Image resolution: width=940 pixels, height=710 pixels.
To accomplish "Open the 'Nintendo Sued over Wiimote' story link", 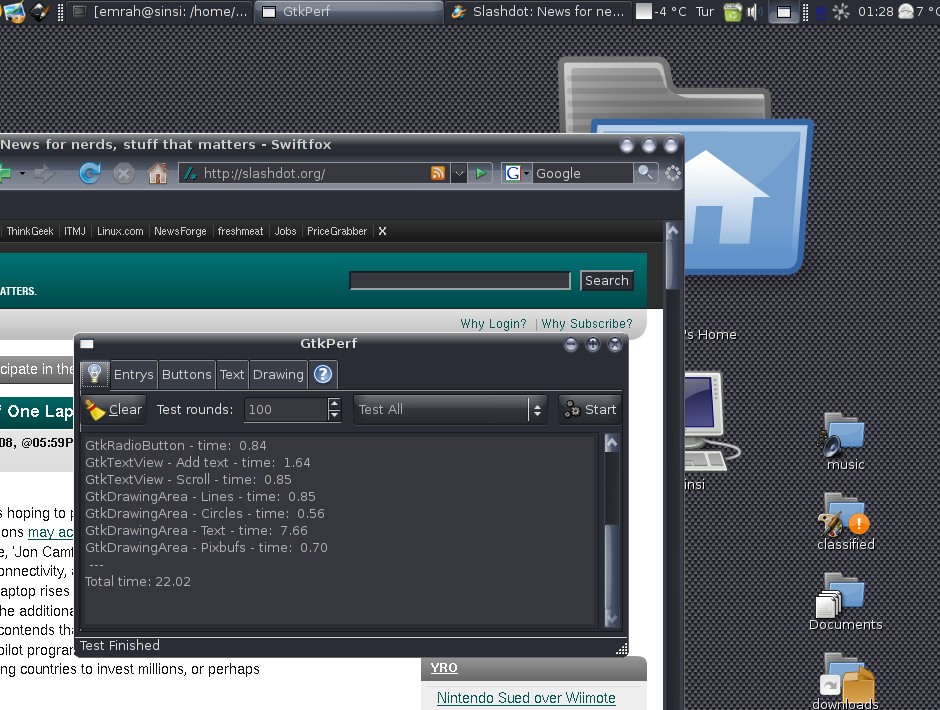I will (x=526, y=698).
